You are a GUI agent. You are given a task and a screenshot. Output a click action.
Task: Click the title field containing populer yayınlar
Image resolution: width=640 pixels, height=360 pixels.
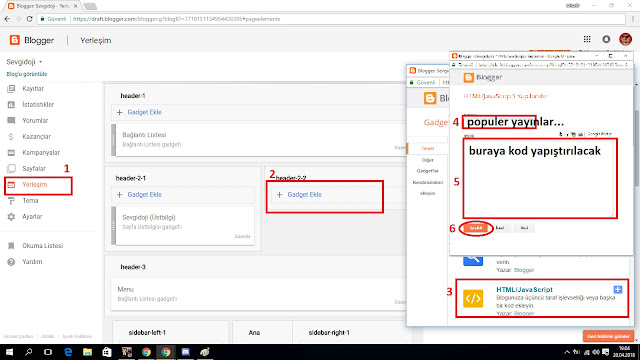[499, 122]
